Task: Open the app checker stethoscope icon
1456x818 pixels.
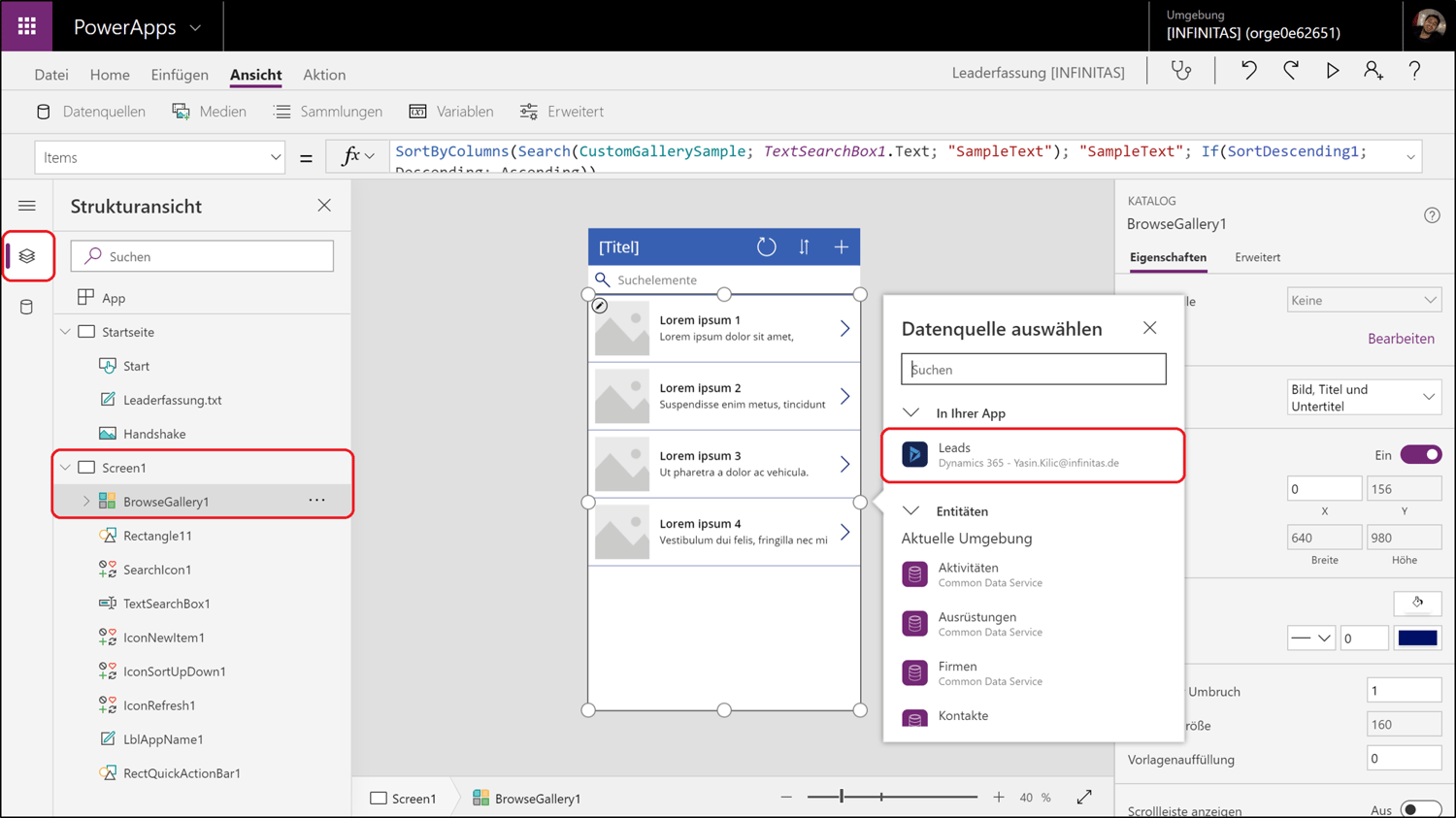Action: click(1180, 70)
